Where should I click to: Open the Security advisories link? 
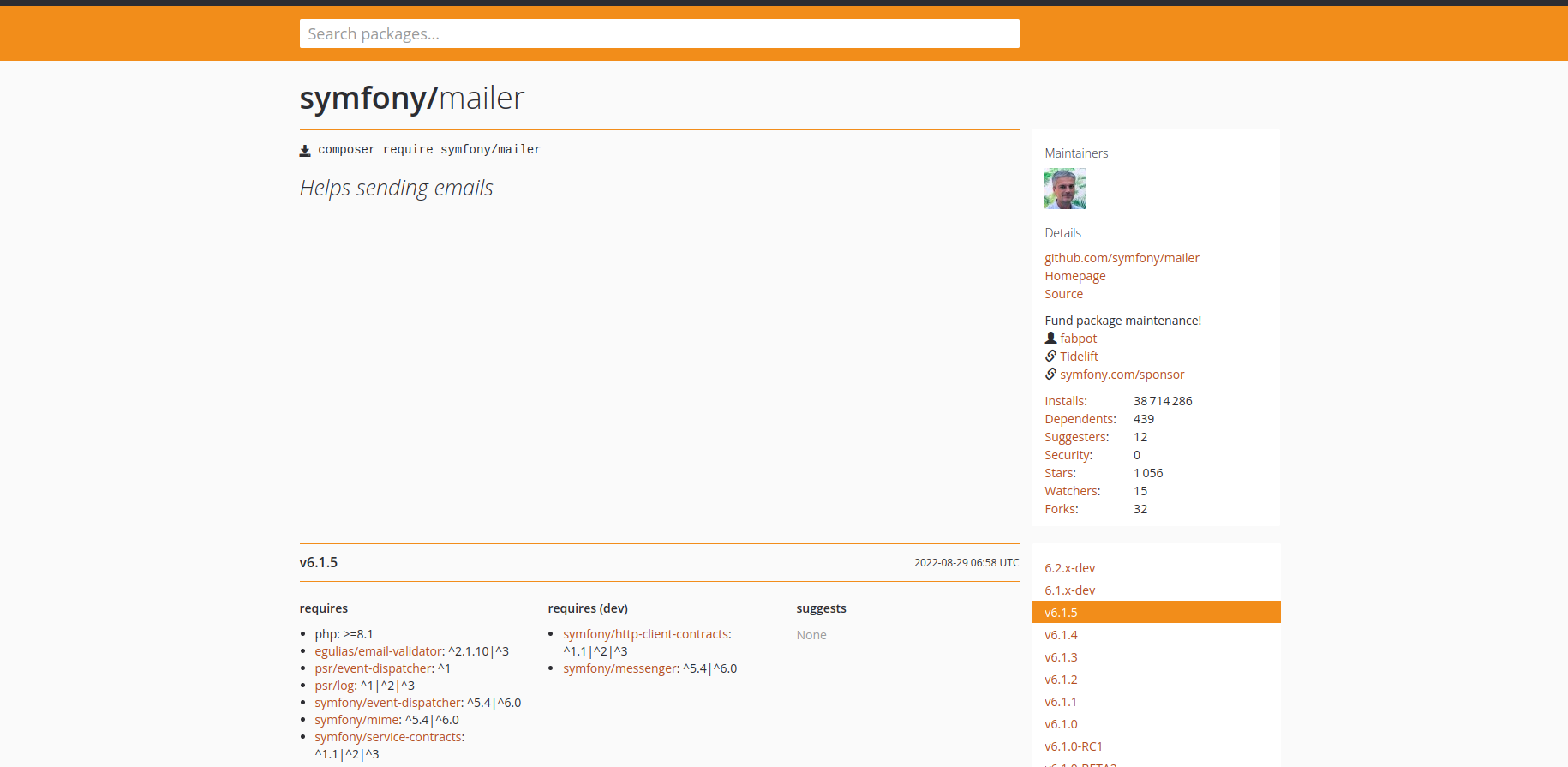[1068, 455]
